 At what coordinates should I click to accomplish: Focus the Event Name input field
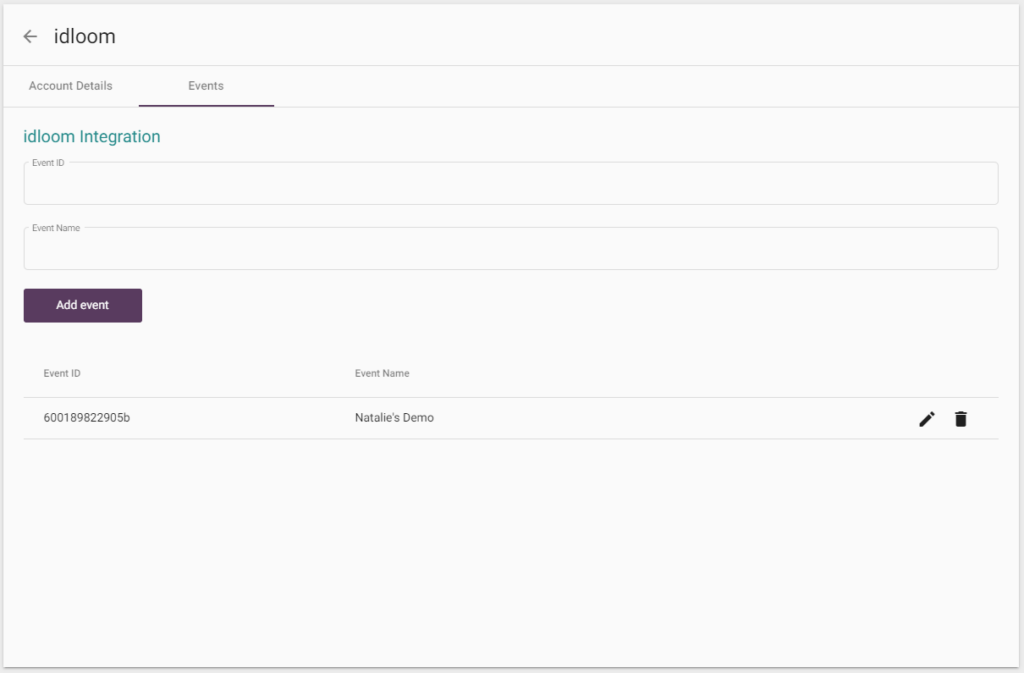click(511, 249)
